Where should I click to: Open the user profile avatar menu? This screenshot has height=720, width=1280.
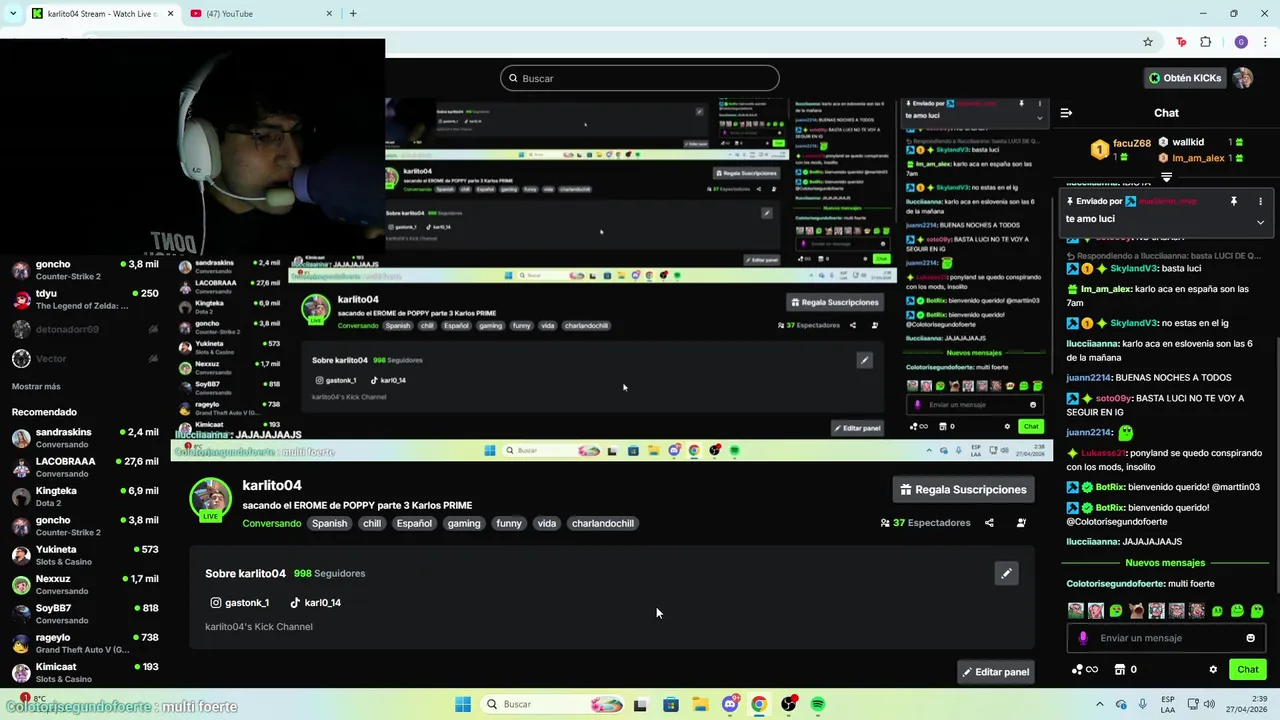[x=1243, y=78]
